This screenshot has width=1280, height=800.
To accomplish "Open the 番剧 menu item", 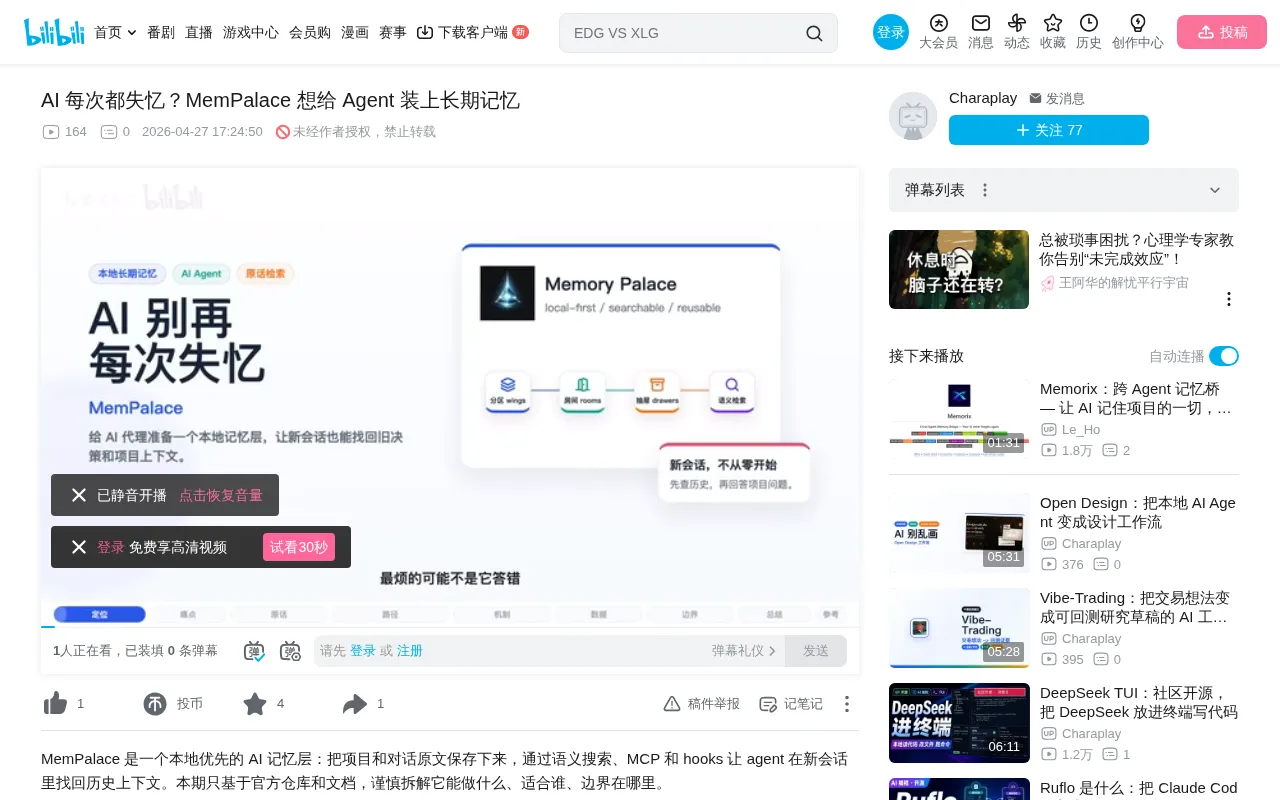I will (x=161, y=32).
